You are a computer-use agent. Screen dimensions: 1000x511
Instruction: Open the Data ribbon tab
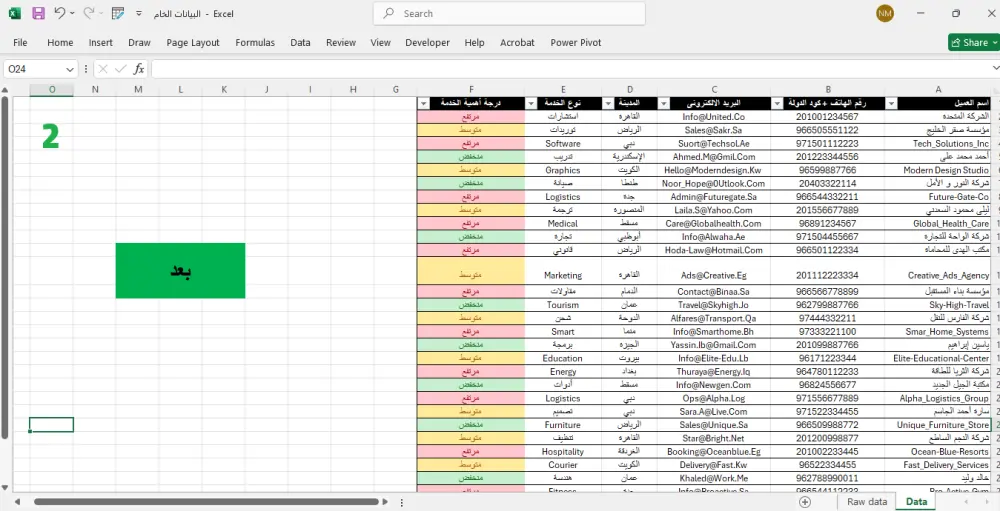(x=300, y=43)
